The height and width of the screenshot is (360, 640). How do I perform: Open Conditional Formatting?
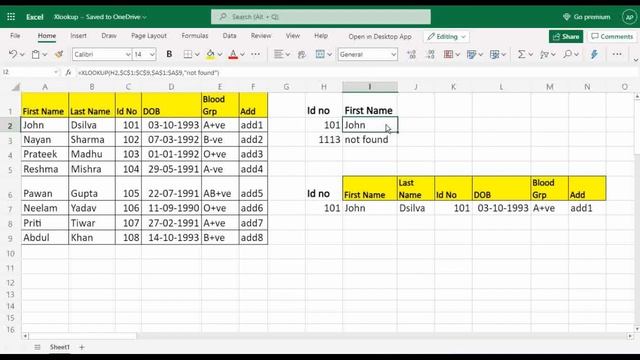449,54
